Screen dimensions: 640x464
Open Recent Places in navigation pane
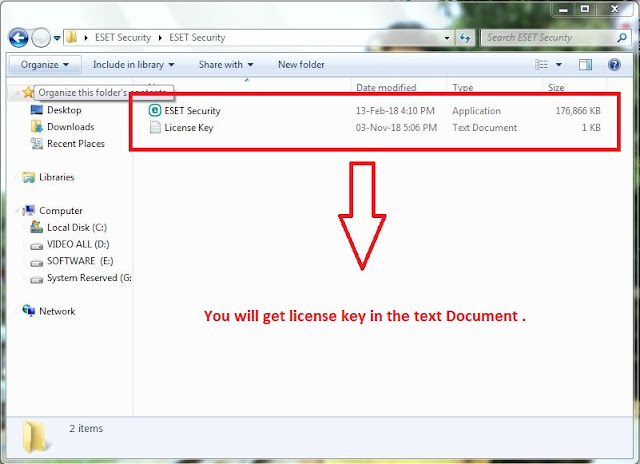click(x=76, y=144)
